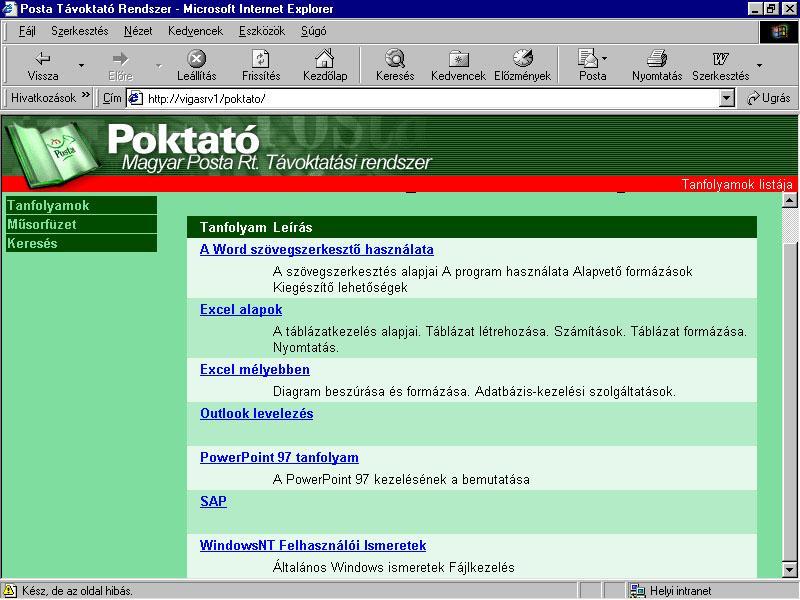Screen dimensions: 800x600
Task: Open dropdown arrow next to Vissza
Action: click(81, 65)
